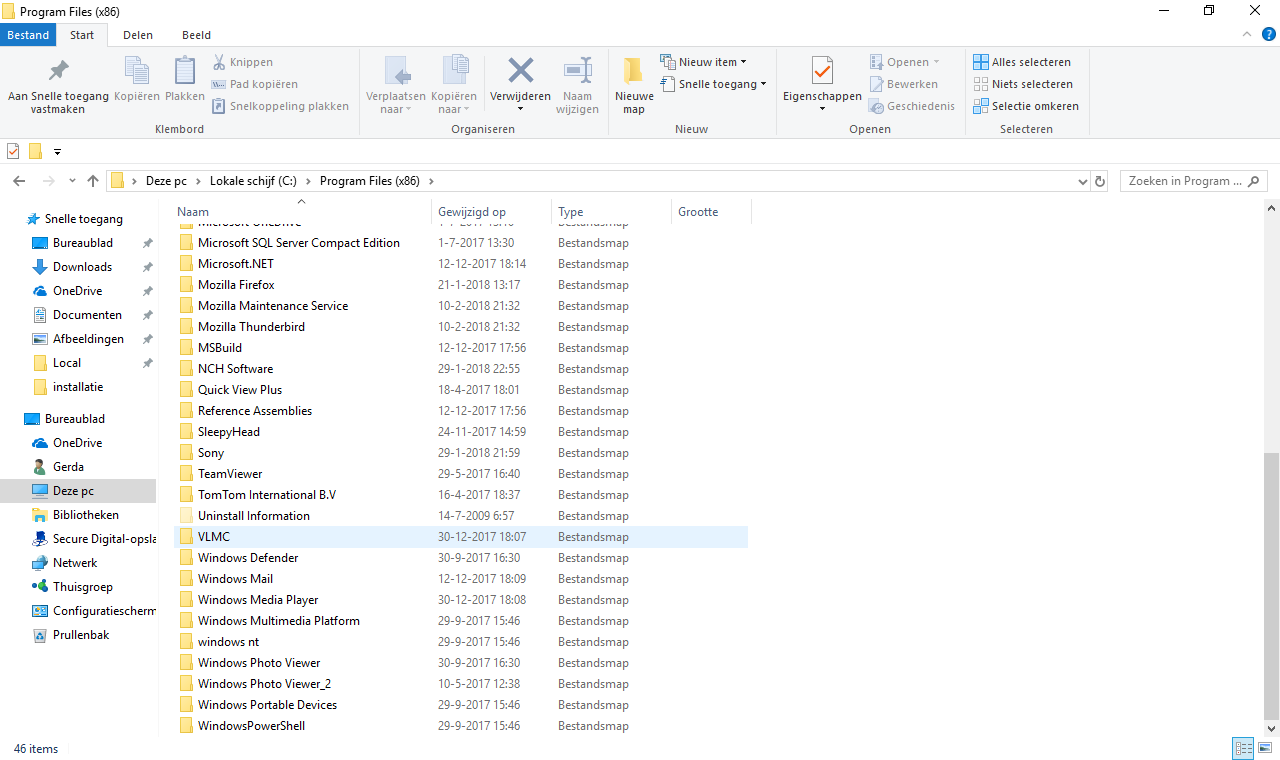Go up one folder level

pyautogui.click(x=93, y=181)
